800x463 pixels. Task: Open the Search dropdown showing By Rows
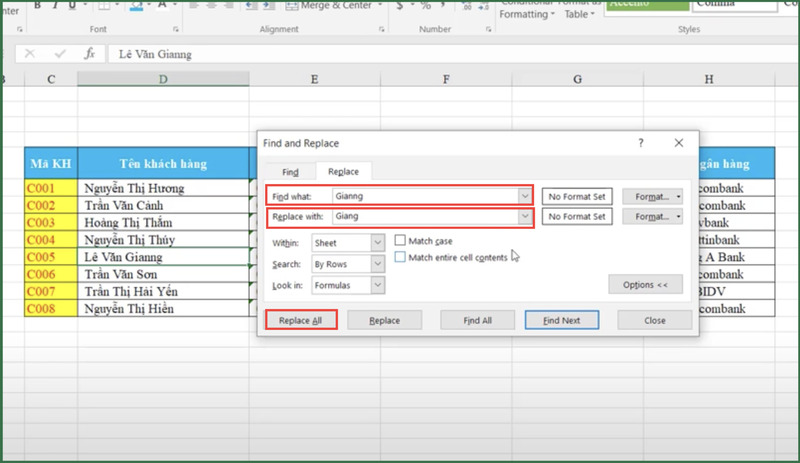pyautogui.click(x=377, y=264)
